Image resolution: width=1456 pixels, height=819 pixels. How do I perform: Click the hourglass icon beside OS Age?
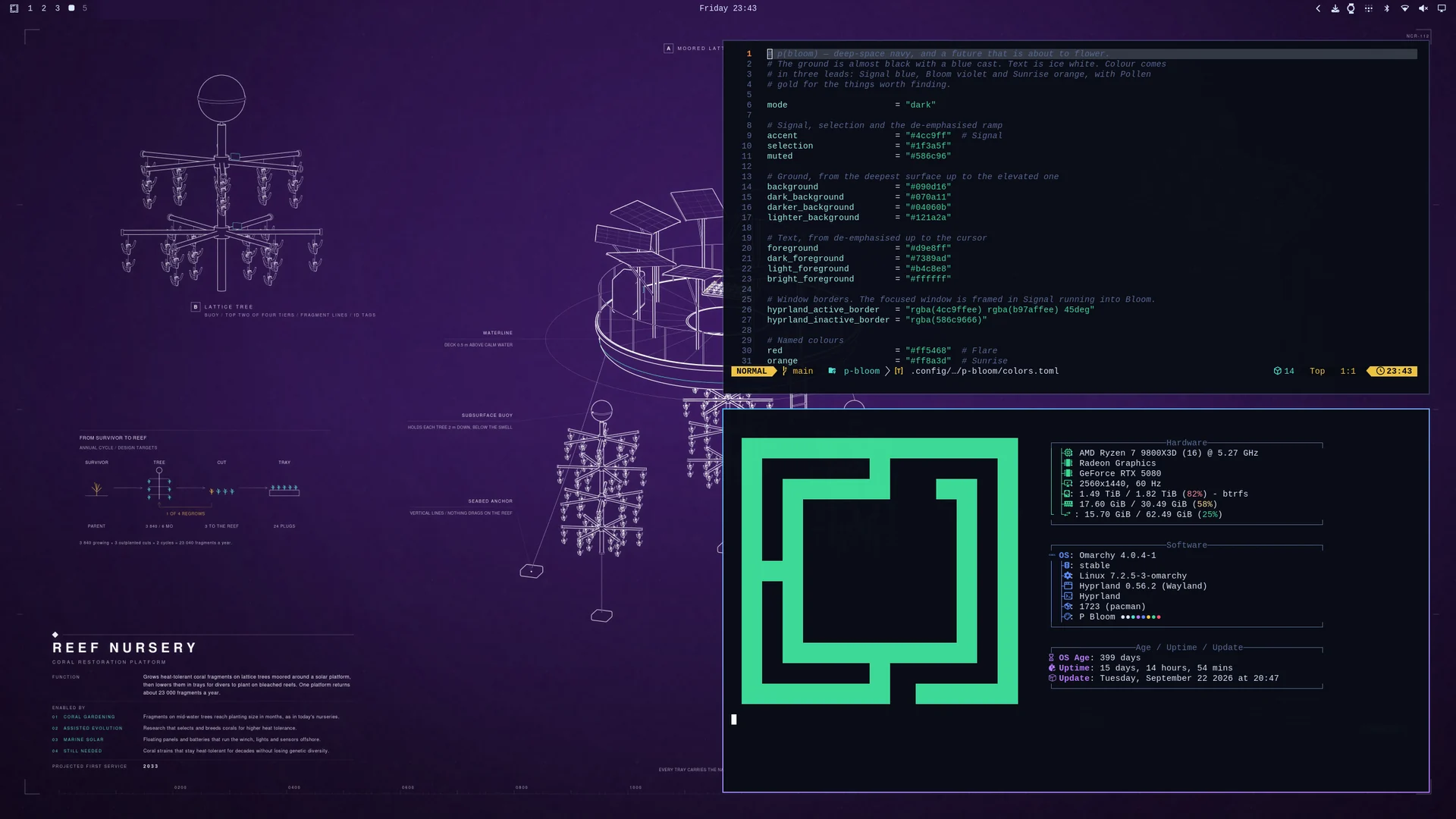coord(1051,658)
